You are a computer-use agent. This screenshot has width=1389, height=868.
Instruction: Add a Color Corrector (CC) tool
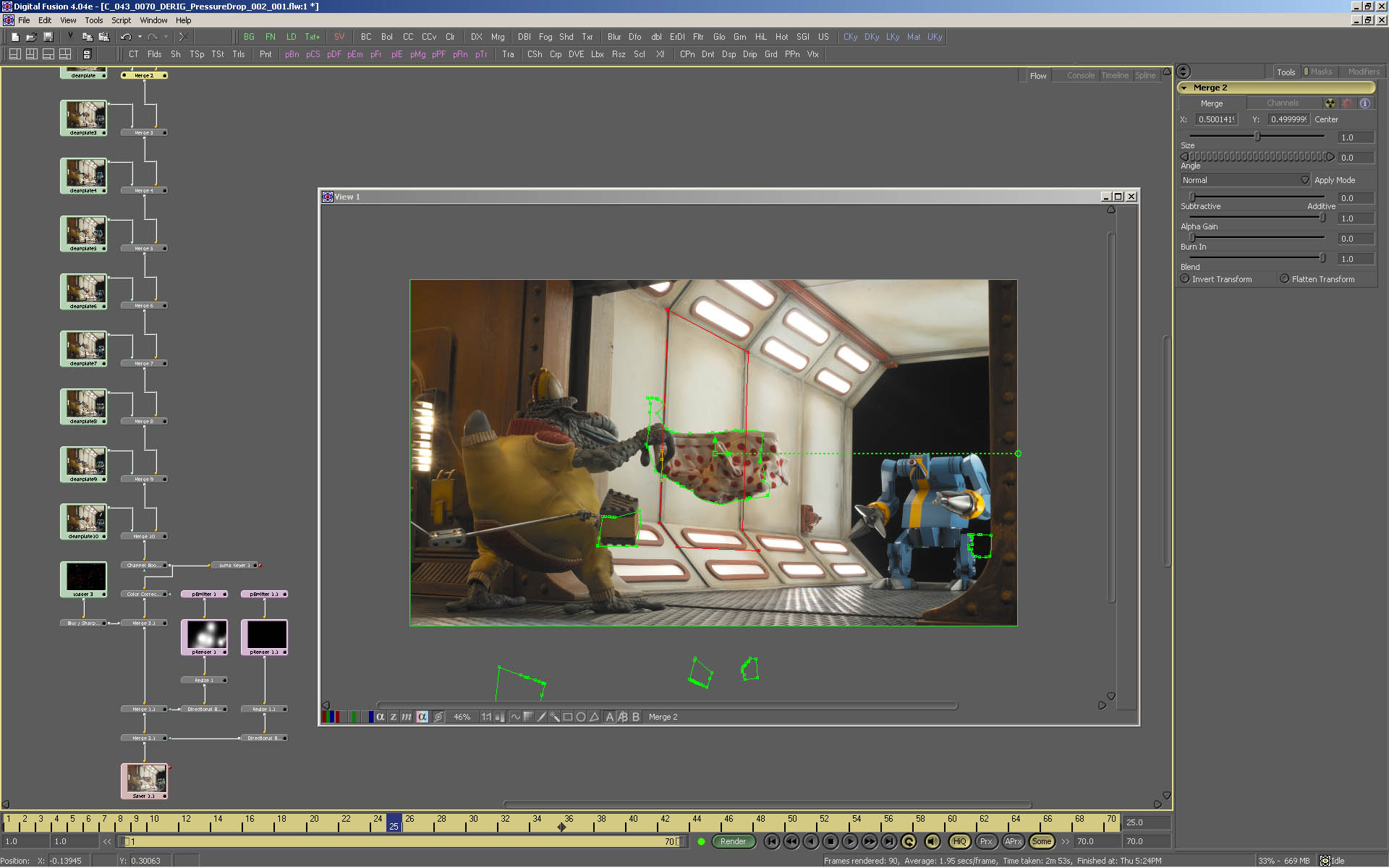(x=408, y=37)
